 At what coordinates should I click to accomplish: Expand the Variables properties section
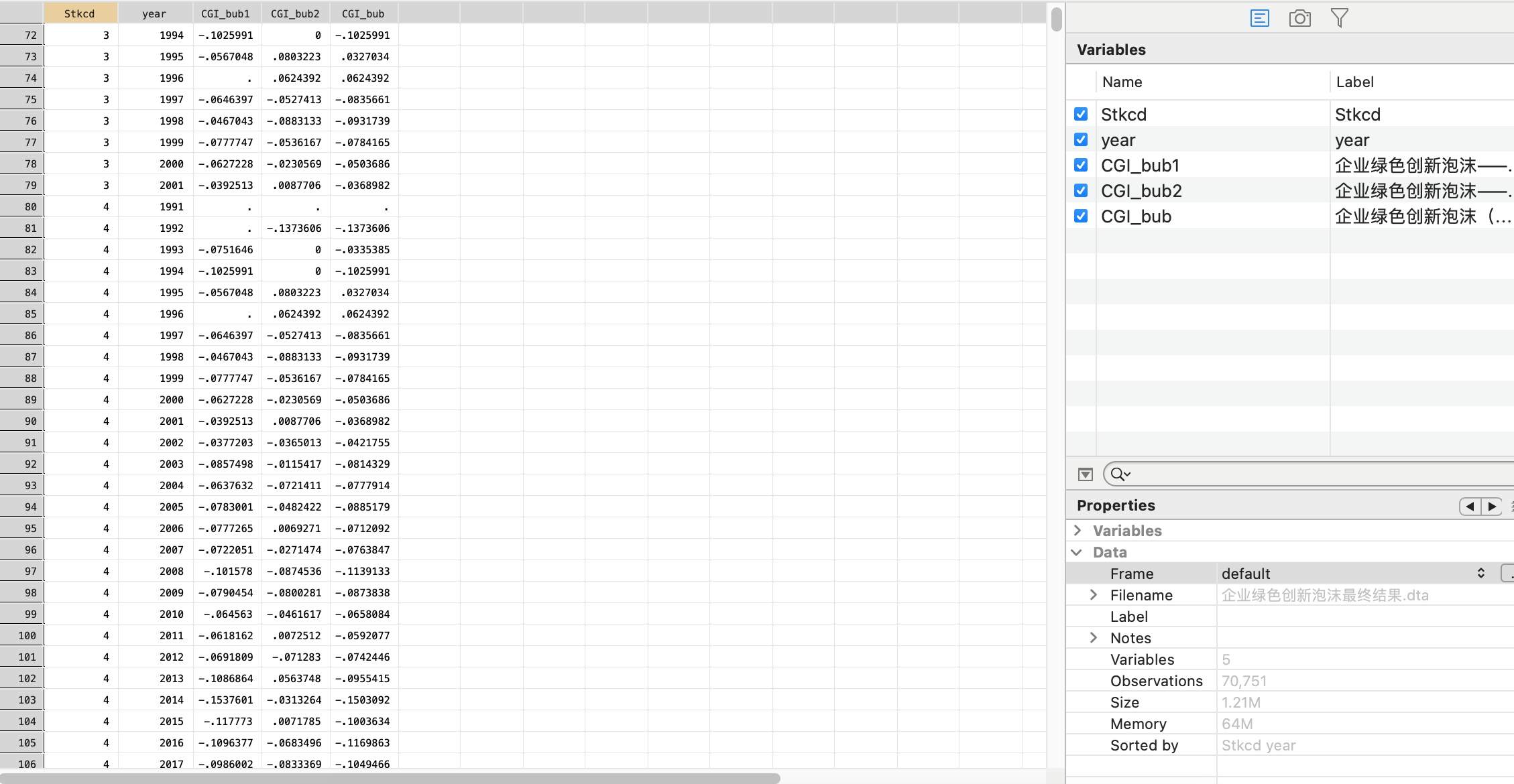(x=1078, y=530)
